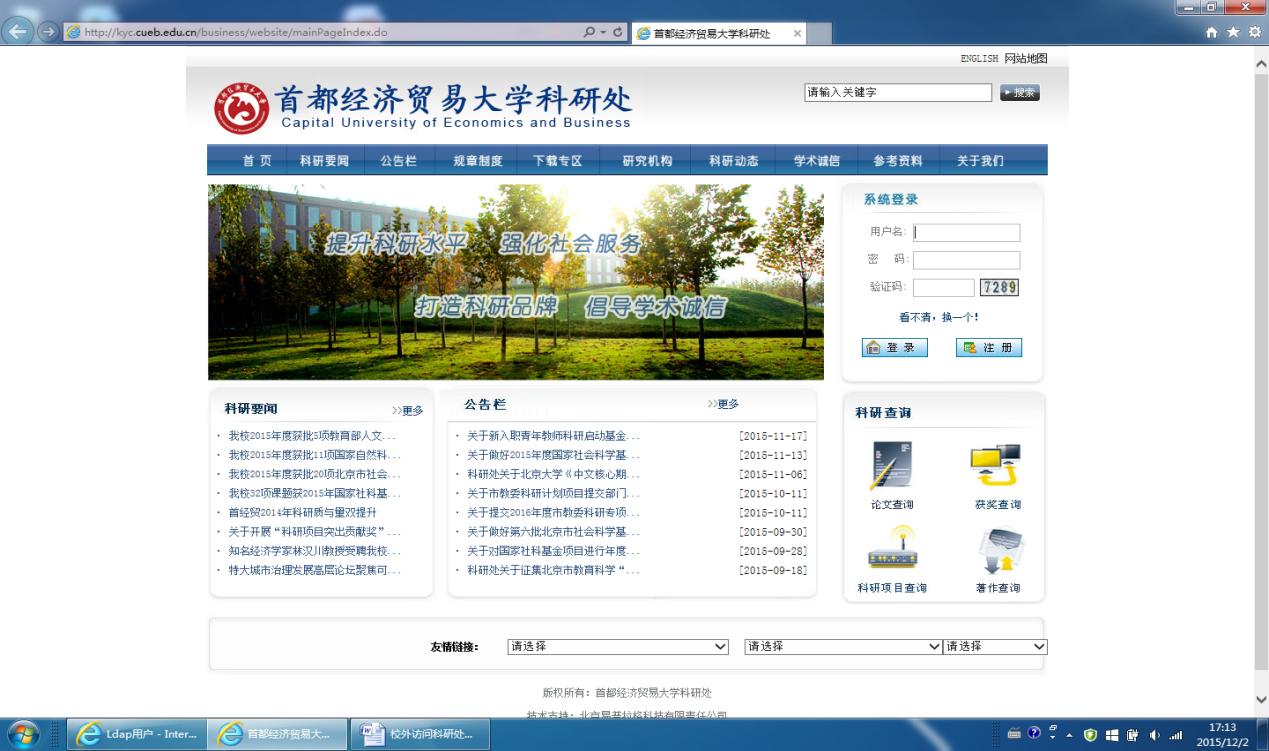
Task: Open the 首页 navigation item
Action: point(257,161)
